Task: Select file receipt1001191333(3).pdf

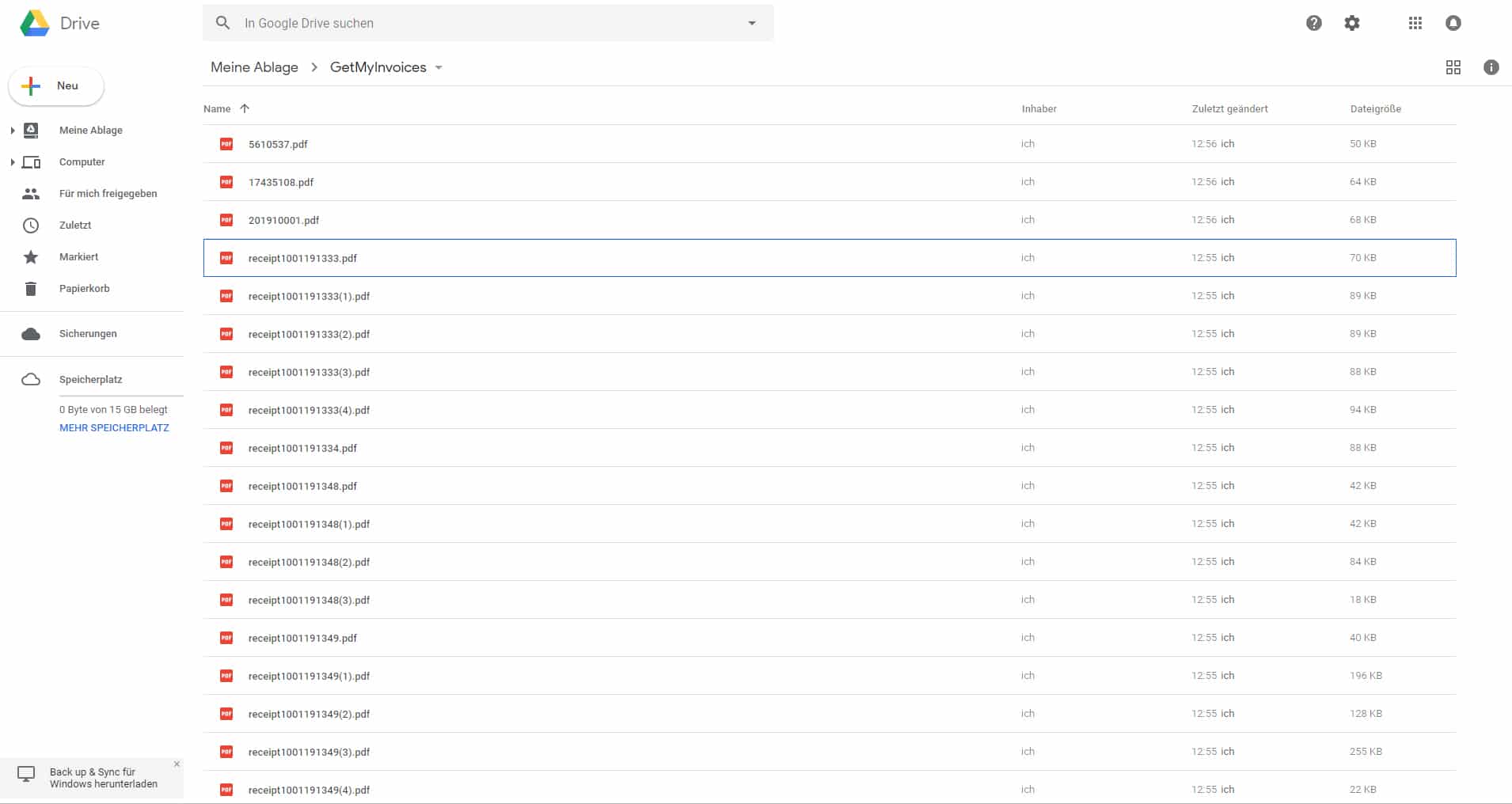Action: point(830,372)
